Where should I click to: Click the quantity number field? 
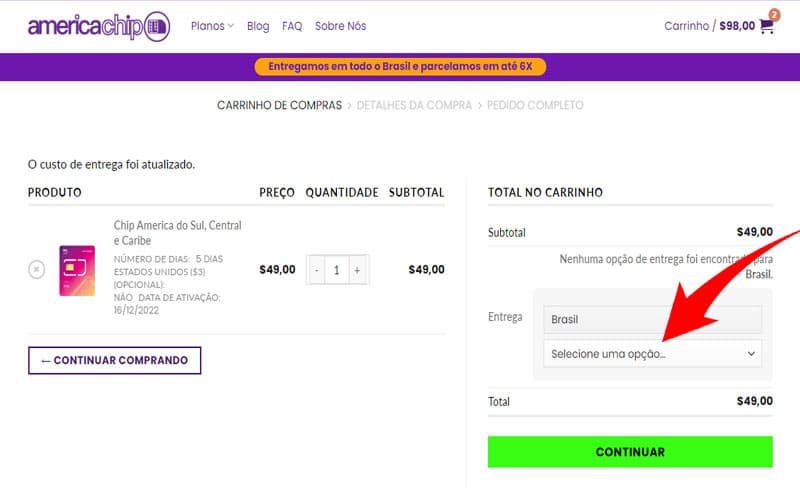(x=337, y=270)
